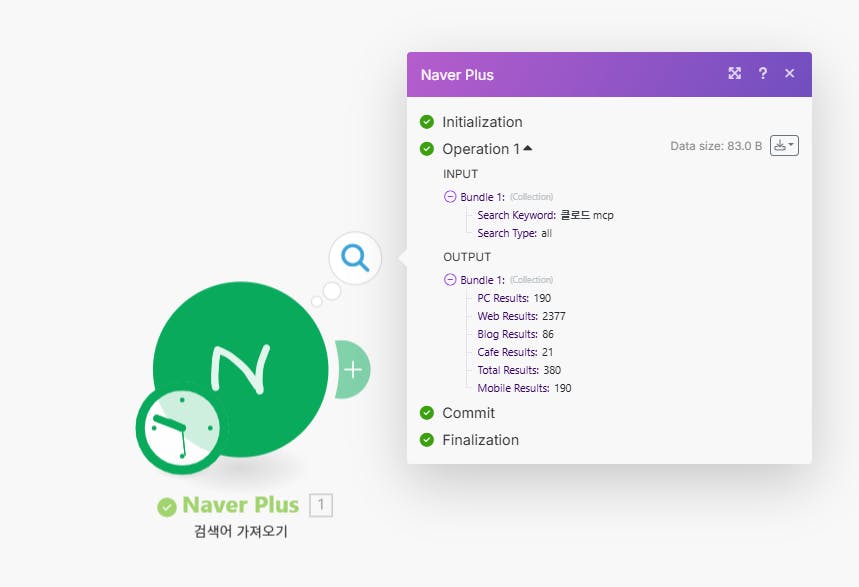
Task: Open help question mark icon
Action: click(763, 73)
